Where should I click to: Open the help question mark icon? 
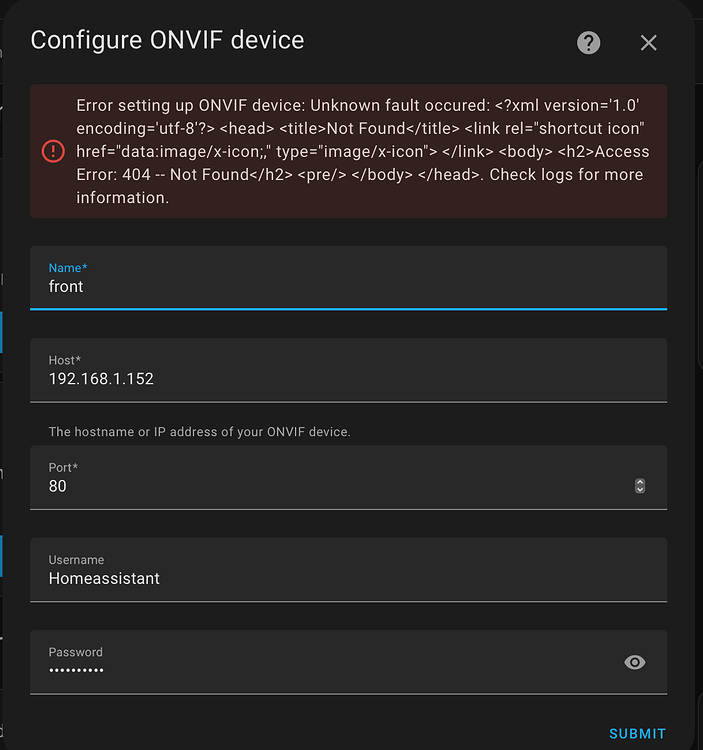coord(588,43)
